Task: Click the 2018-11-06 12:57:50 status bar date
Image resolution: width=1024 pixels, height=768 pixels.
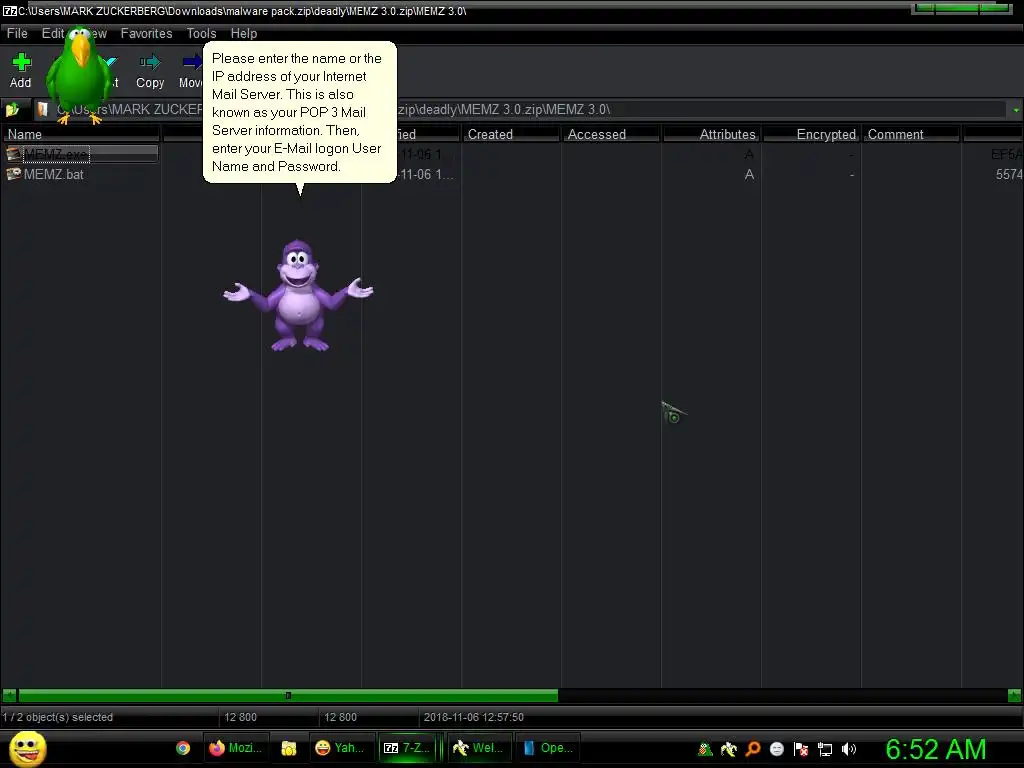Action: 473,717
